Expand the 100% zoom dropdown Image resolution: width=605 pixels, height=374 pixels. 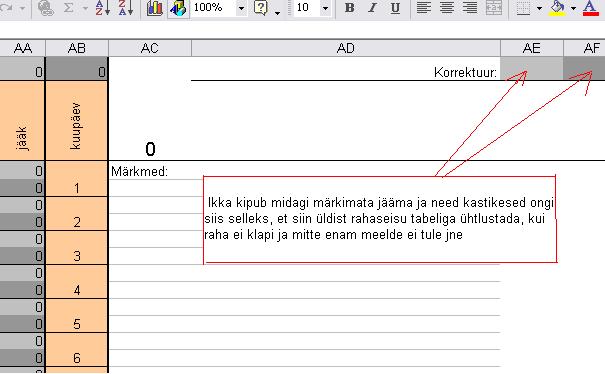pyautogui.click(x=241, y=8)
